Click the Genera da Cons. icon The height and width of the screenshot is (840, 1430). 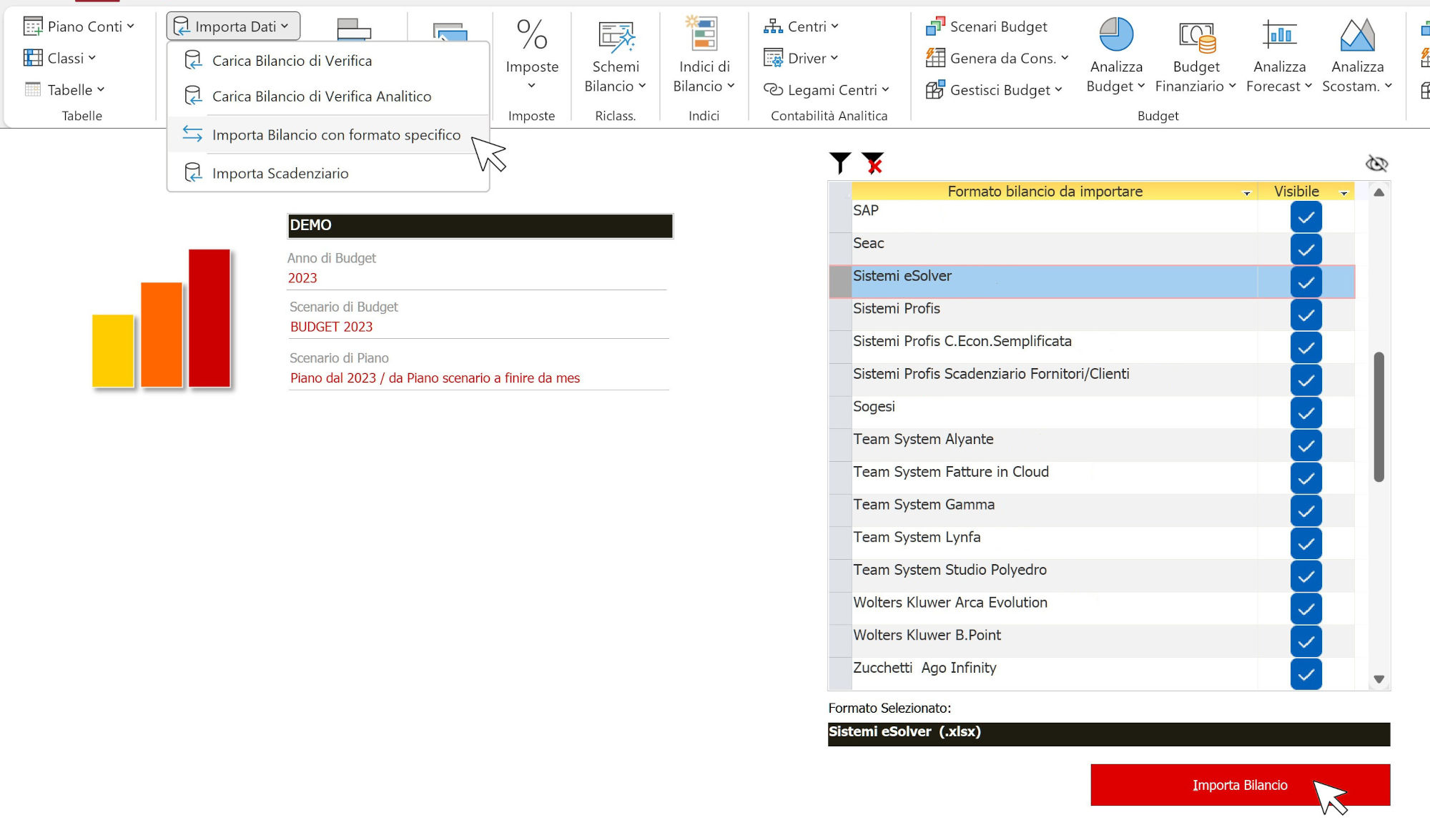click(935, 57)
